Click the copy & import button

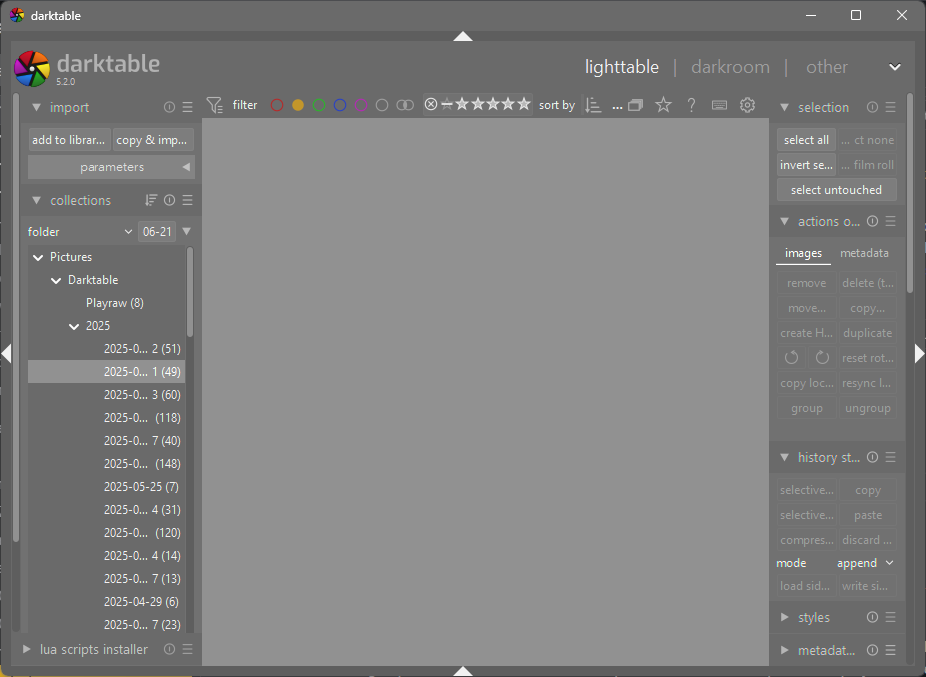coord(154,140)
